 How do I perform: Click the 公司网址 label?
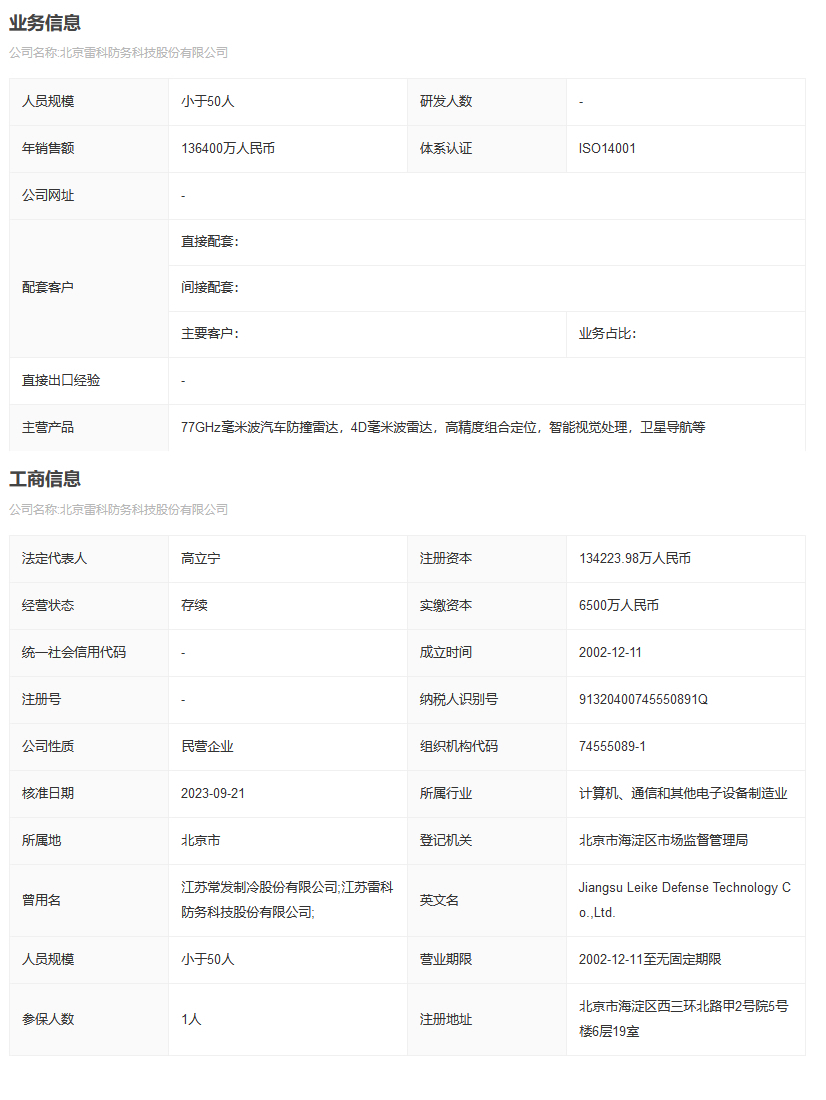pyautogui.click(x=48, y=196)
